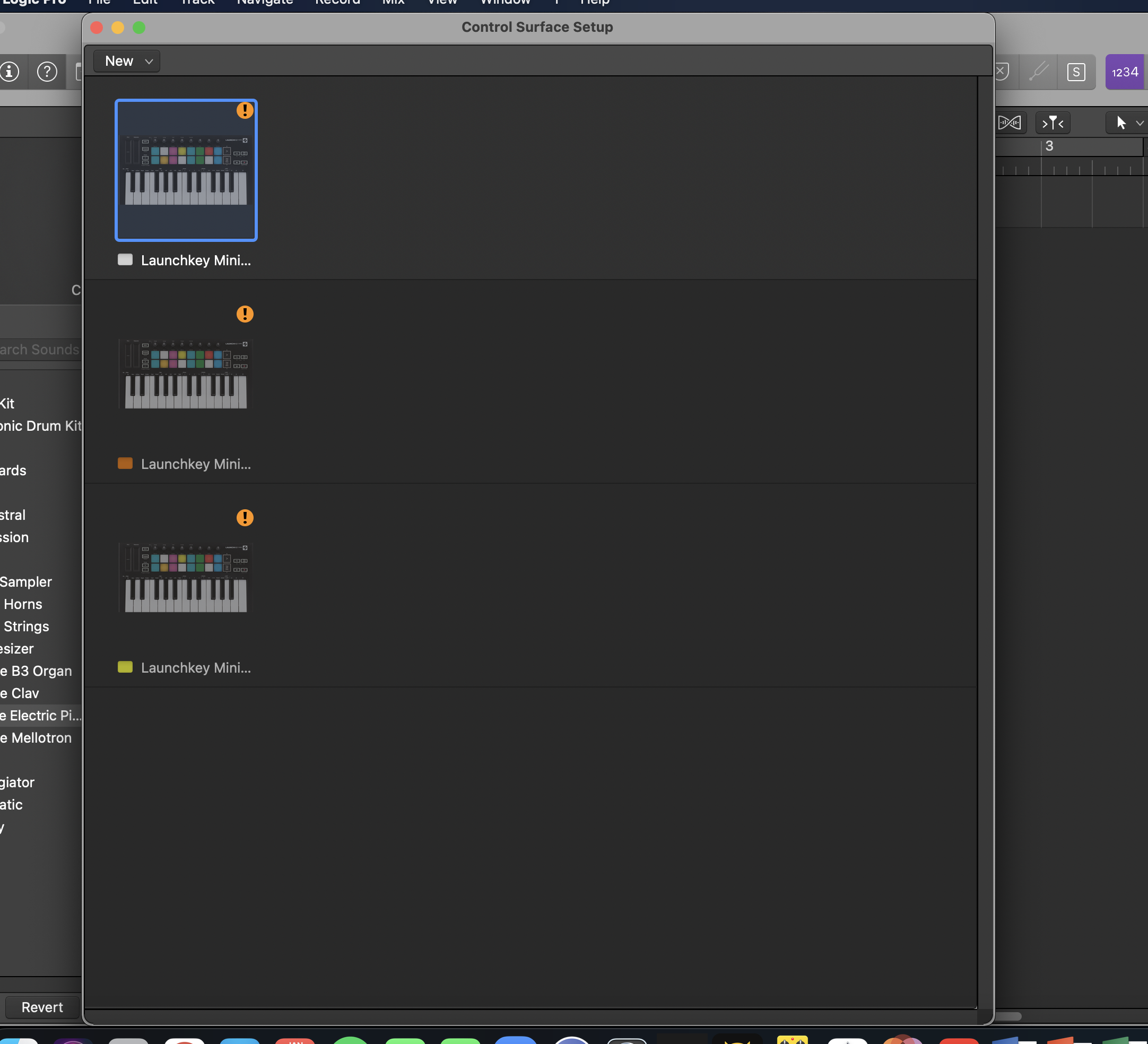Screen dimensions: 1148x1044
Task: Expand the pointer tool dropdown chevron
Action: [x=1139, y=123]
